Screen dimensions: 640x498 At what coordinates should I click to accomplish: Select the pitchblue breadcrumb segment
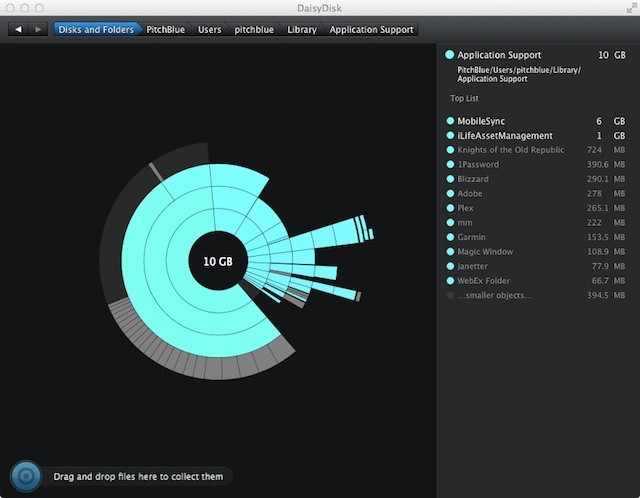255,30
